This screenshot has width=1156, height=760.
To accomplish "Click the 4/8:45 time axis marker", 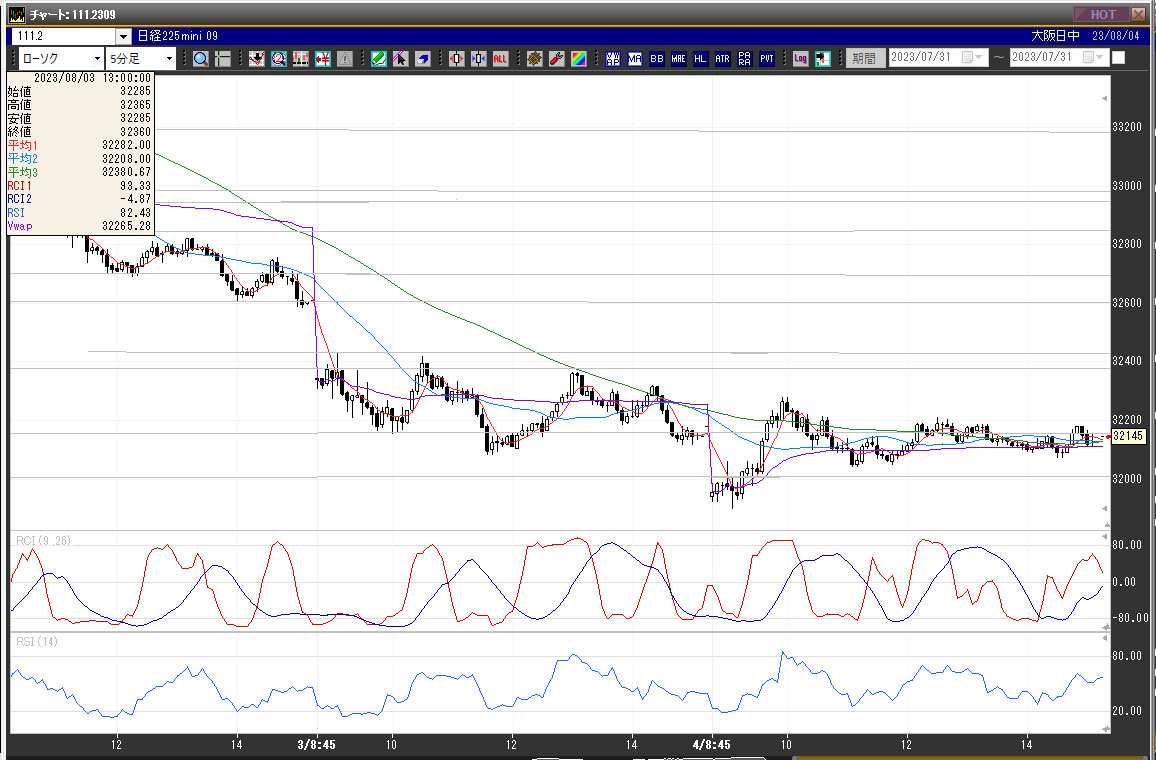I will coord(711,745).
